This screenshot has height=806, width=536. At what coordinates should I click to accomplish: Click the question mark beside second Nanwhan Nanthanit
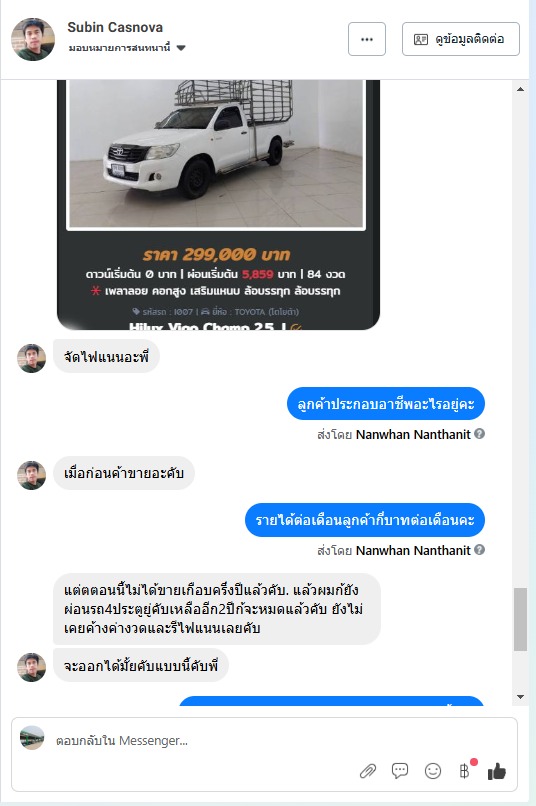(x=479, y=549)
